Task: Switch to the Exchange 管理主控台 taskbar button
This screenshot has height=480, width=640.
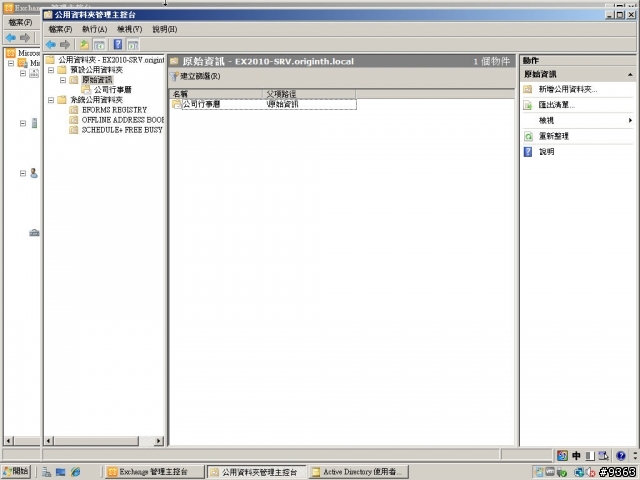Action: (154, 472)
